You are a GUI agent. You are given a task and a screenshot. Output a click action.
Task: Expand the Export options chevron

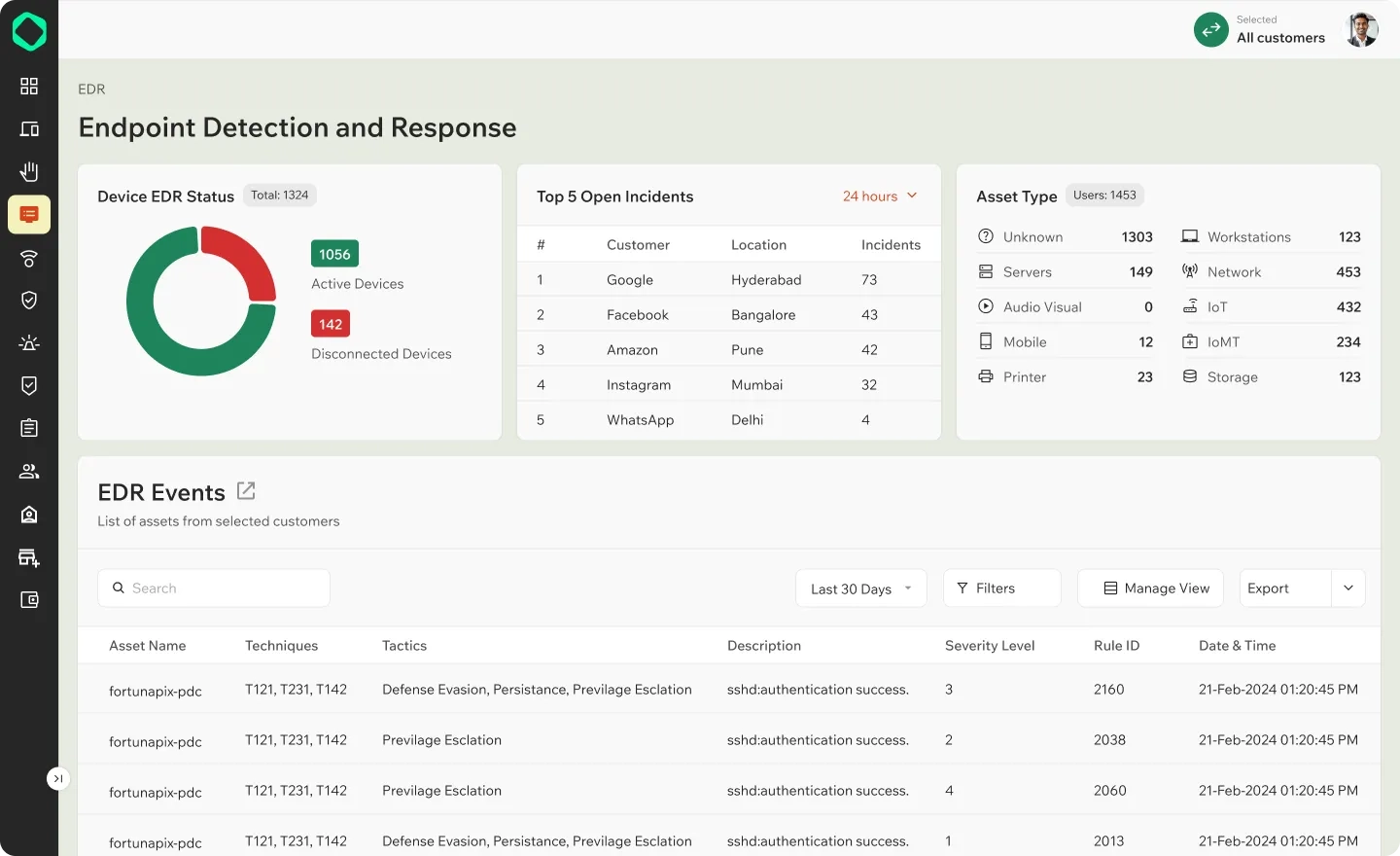[1348, 588]
